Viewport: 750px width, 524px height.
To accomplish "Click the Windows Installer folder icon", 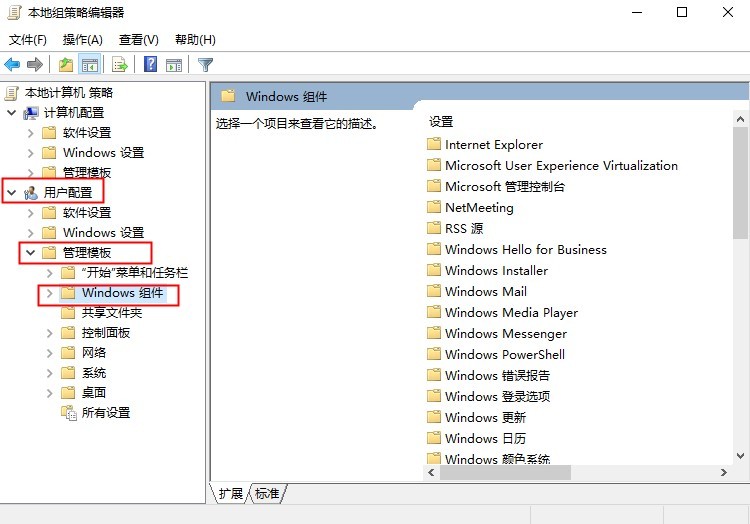I will [x=434, y=270].
